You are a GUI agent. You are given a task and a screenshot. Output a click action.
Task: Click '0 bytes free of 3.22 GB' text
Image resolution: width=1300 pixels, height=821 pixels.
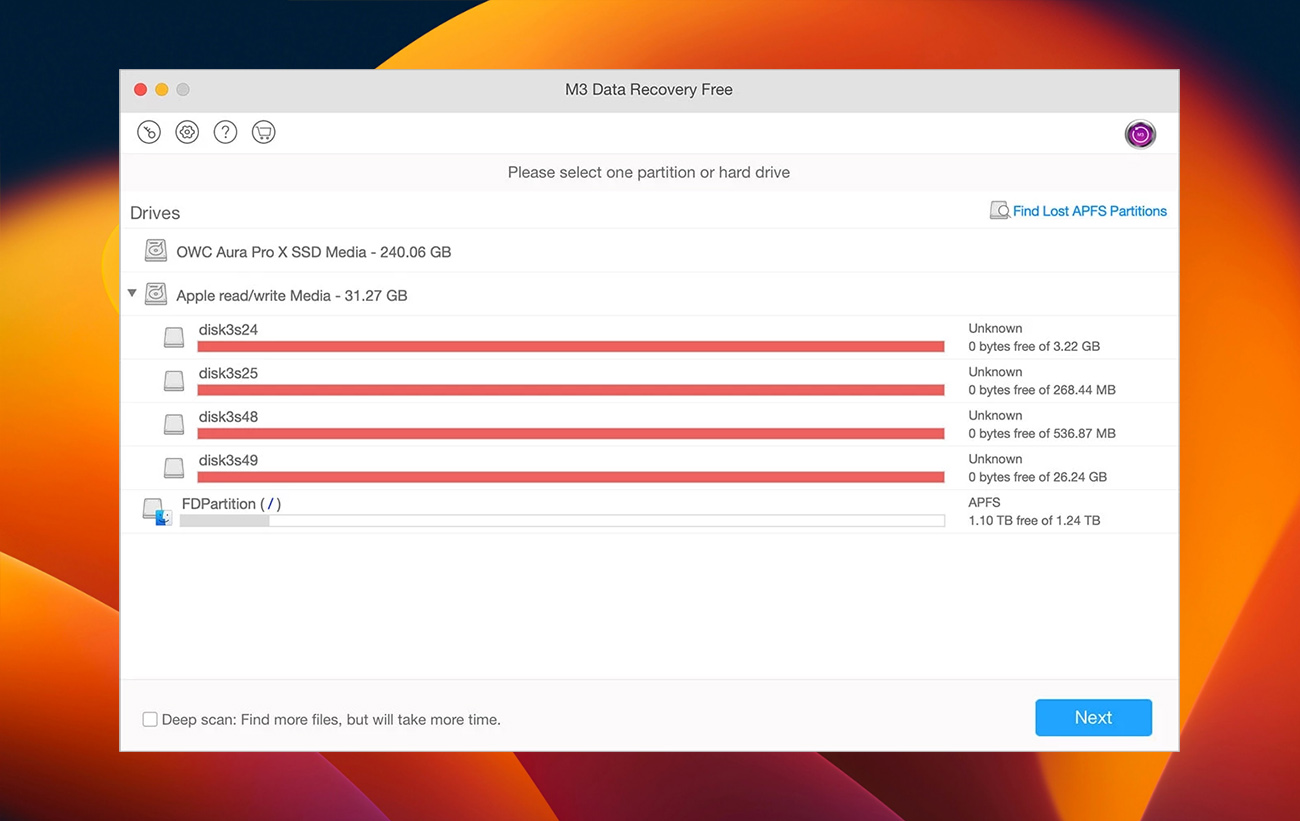coord(1034,346)
